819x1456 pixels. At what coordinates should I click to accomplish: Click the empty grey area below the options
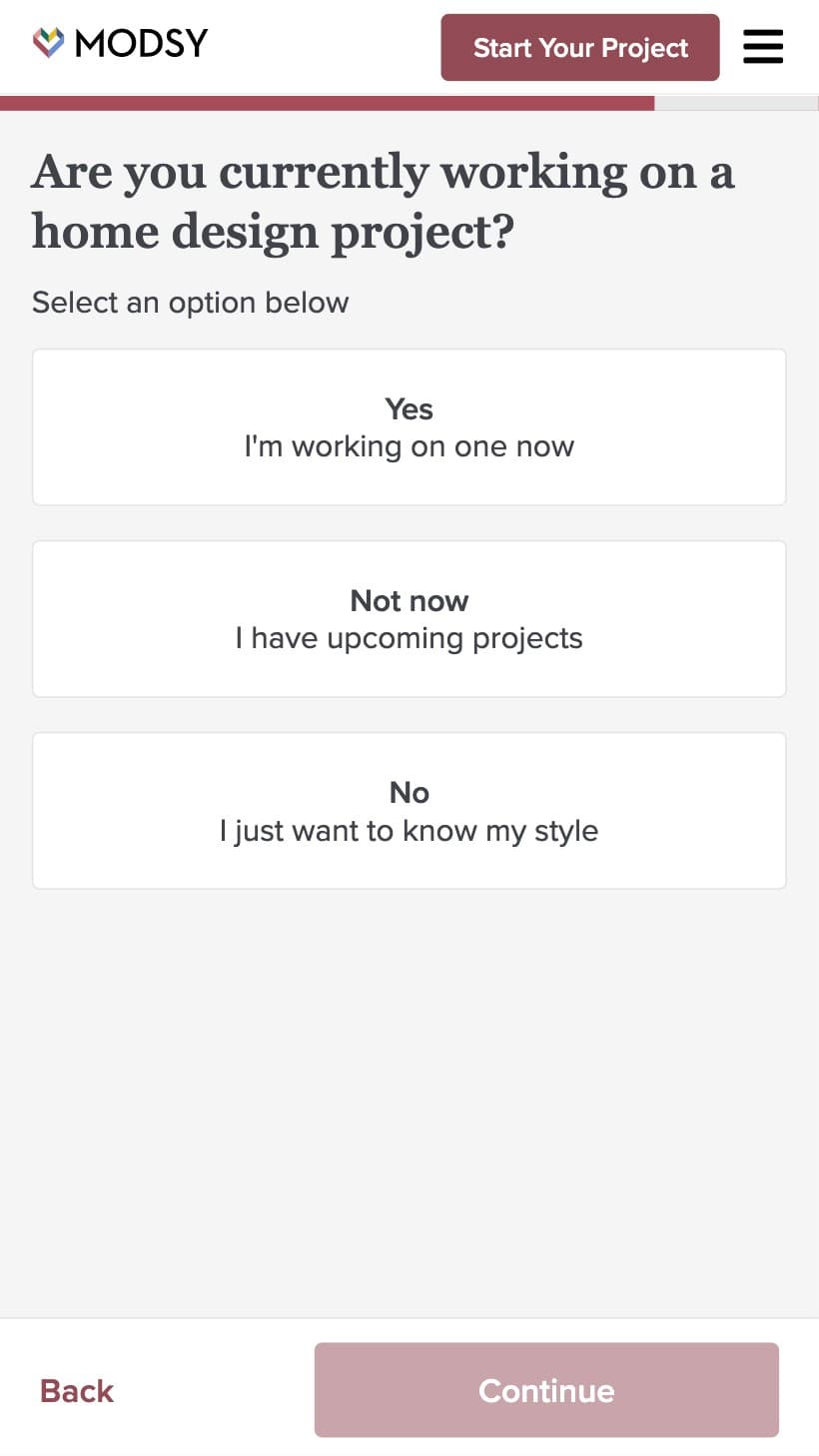coord(409,1098)
